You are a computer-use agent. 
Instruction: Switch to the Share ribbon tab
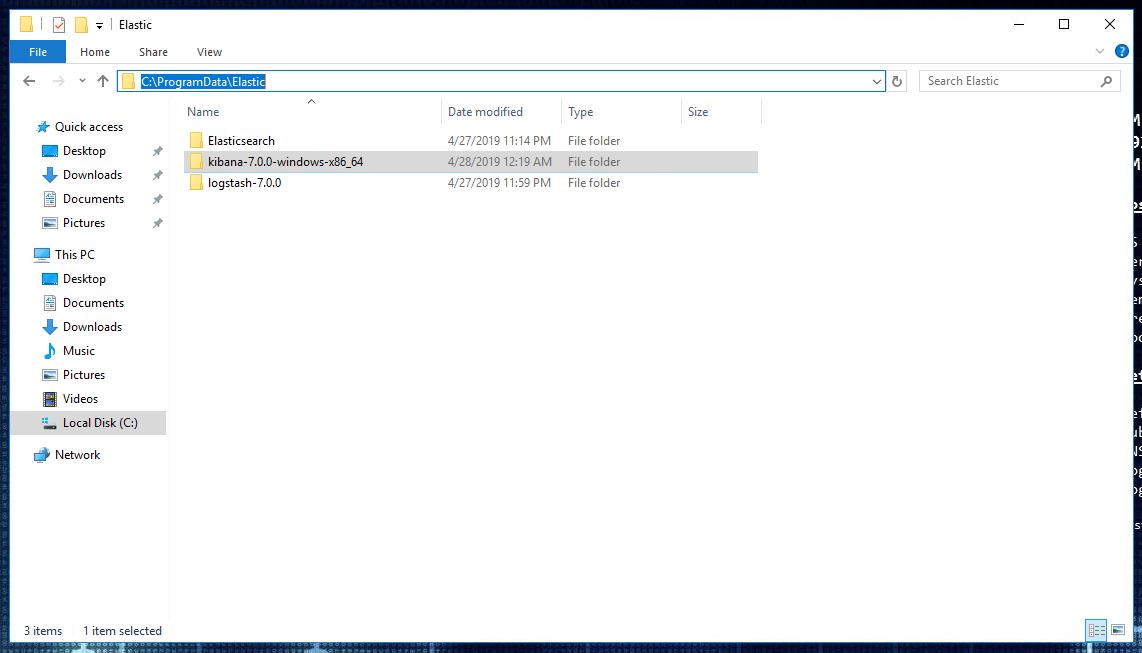[x=153, y=52]
